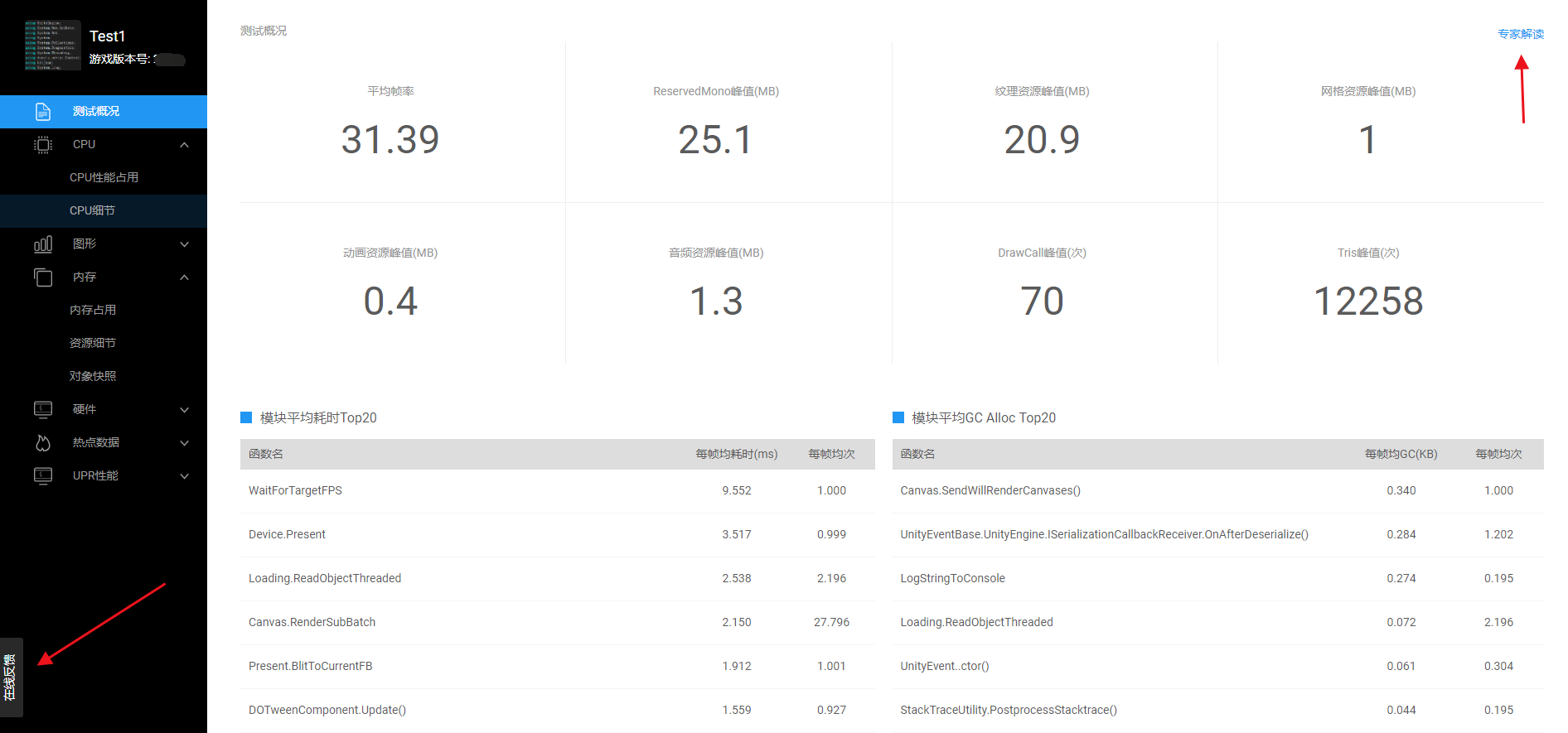Click 平均帧率 value 31.39
The height and width of the screenshot is (733, 1568).
pyautogui.click(x=390, y=139)
